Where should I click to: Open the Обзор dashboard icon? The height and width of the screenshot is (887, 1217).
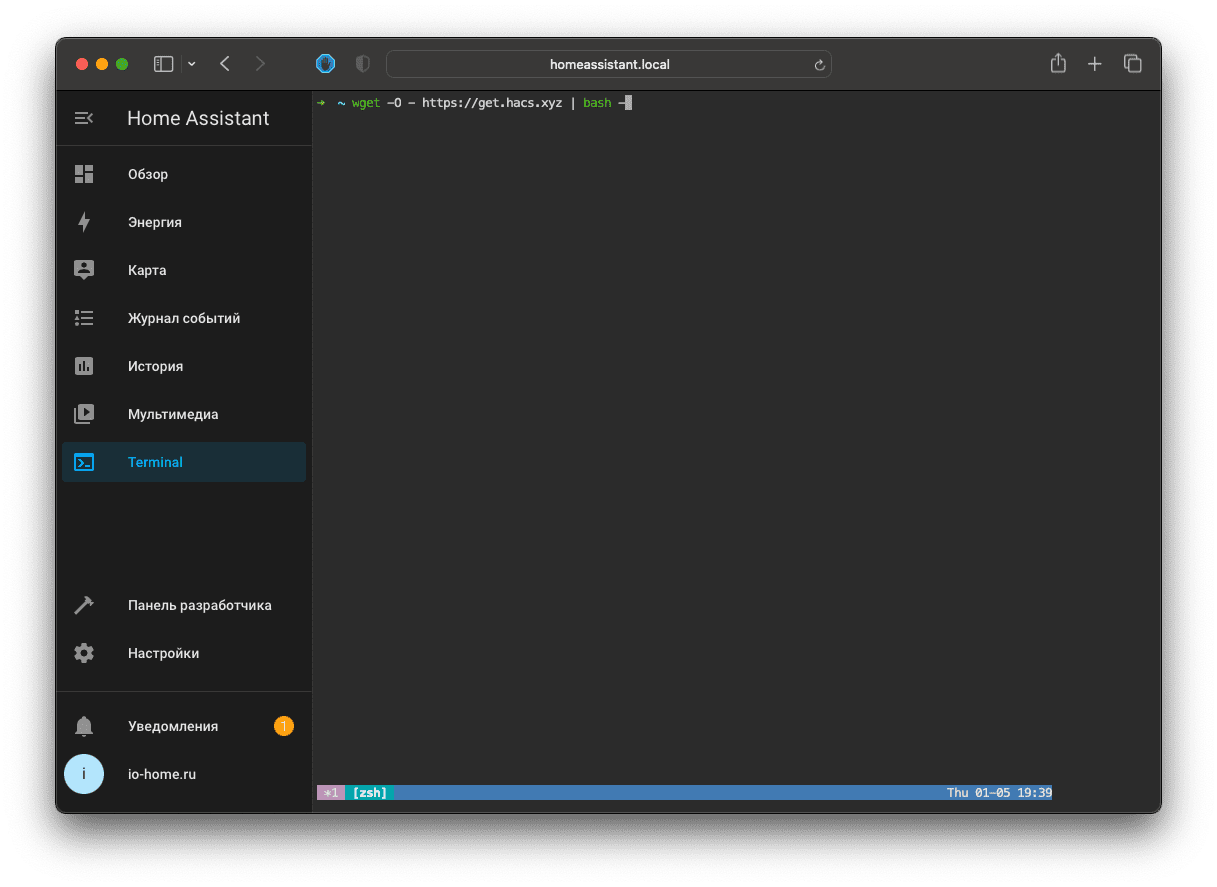(x=84, y=173)
